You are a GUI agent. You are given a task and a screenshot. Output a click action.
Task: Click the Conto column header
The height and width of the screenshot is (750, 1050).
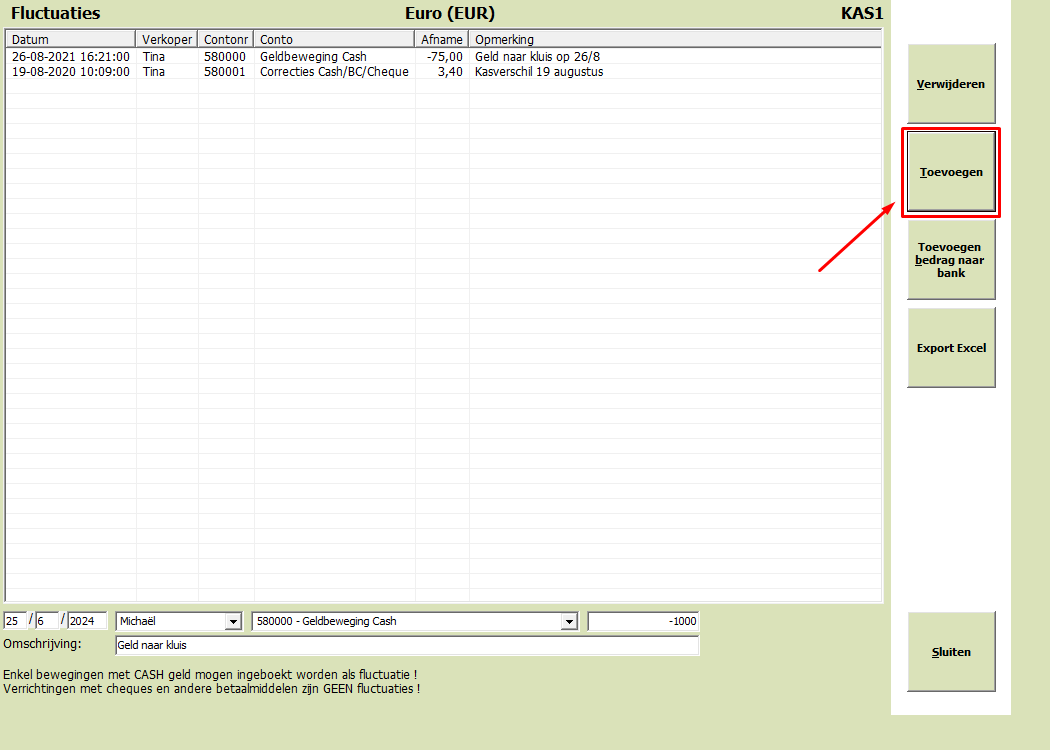334,40
